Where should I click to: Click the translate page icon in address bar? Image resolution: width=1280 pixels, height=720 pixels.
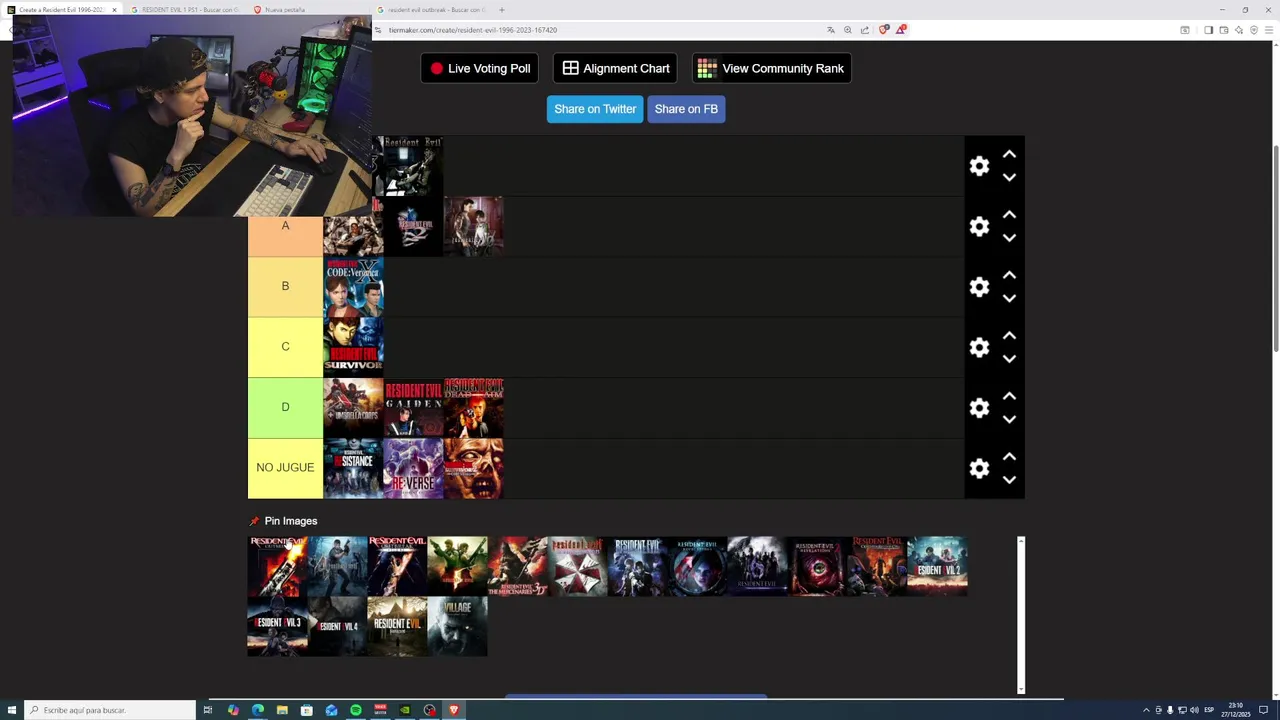point(830,30)
